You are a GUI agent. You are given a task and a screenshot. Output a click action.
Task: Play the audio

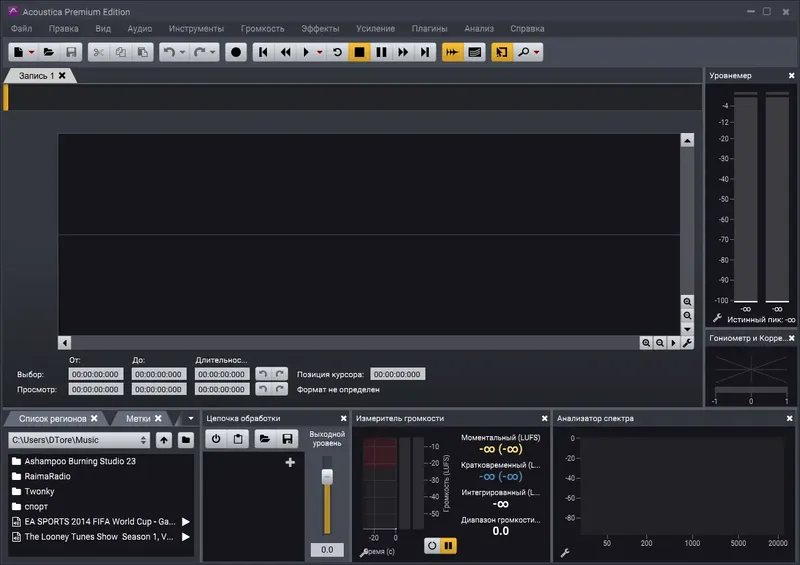306,52
